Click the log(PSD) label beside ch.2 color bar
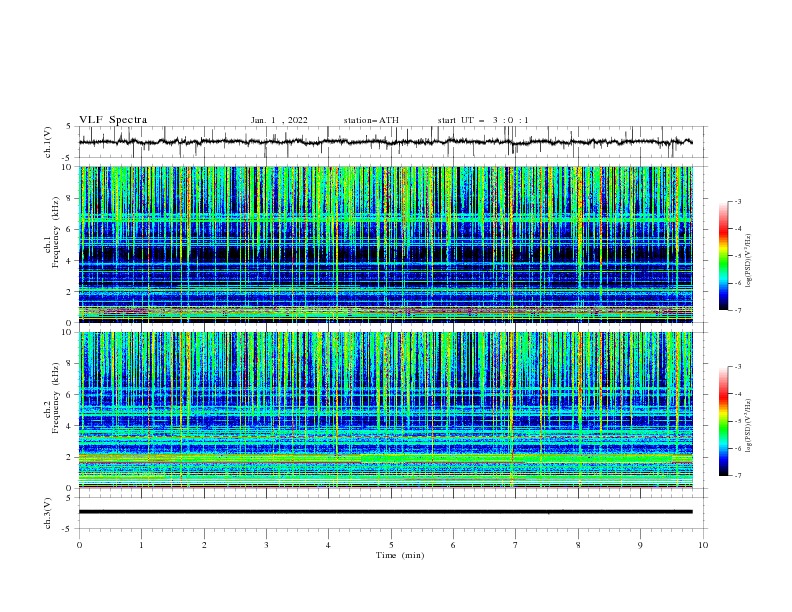Viewport: 792px width, 612px height. tap(749, 426)
